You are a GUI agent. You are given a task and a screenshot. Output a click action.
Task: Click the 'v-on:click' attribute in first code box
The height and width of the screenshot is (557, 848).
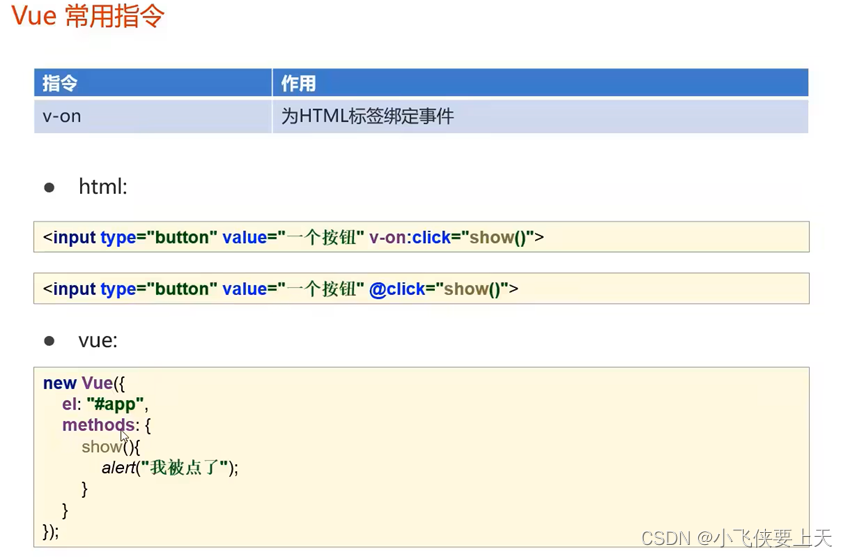click(410, 237)
